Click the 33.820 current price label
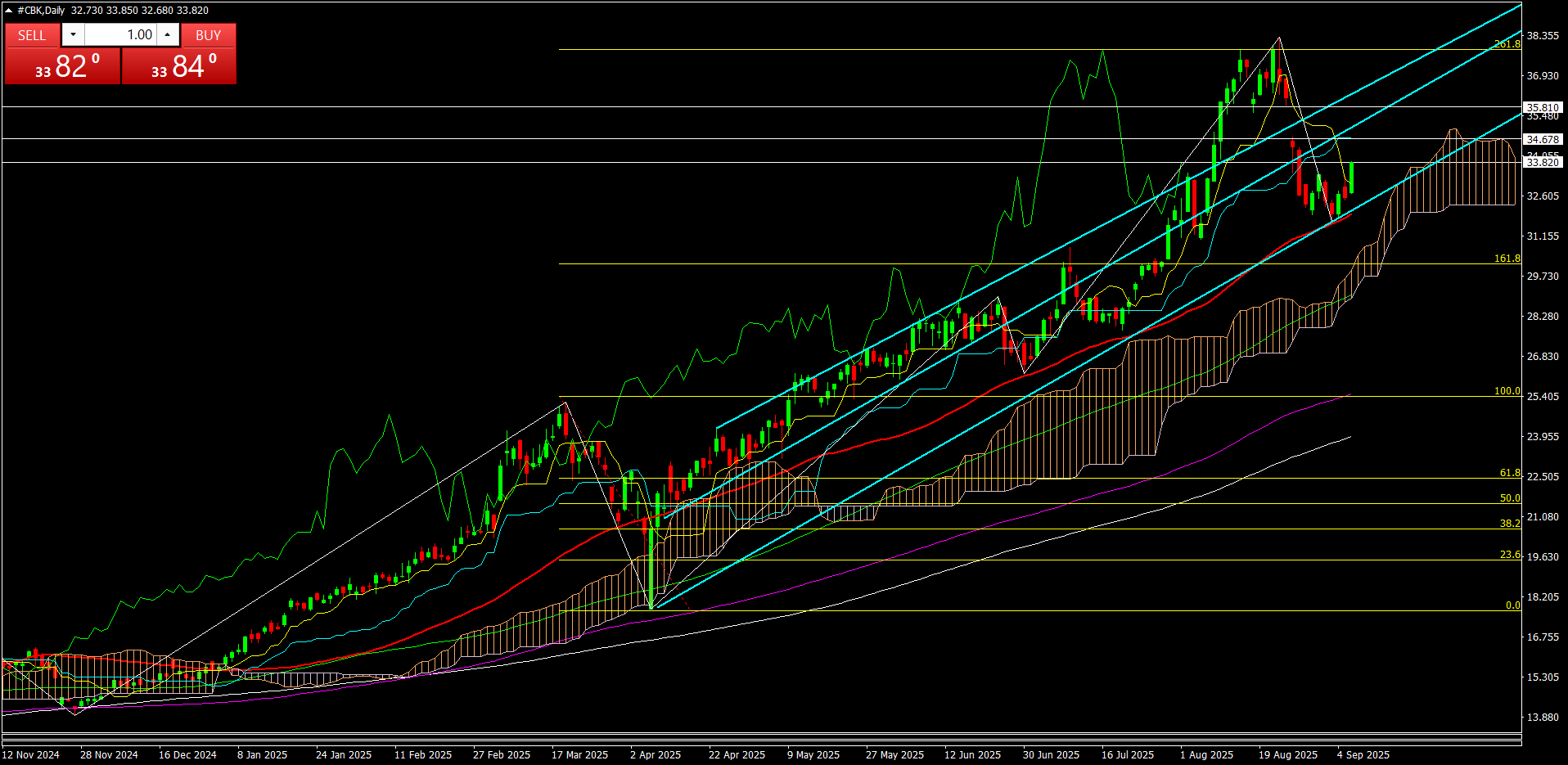This screenshot has height=765, width=1568. click(x=1543, y=163)
